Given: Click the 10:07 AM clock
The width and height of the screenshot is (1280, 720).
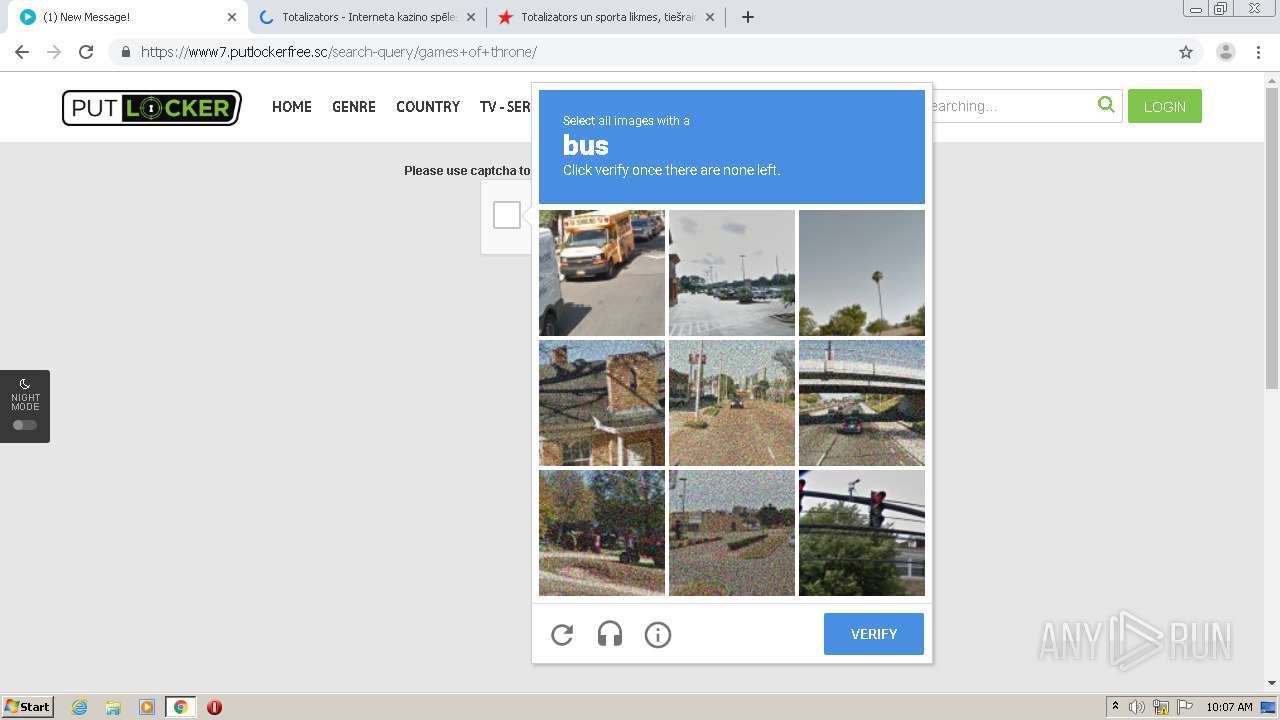Looking at the screenshot, I should (x=1229, y=707).
